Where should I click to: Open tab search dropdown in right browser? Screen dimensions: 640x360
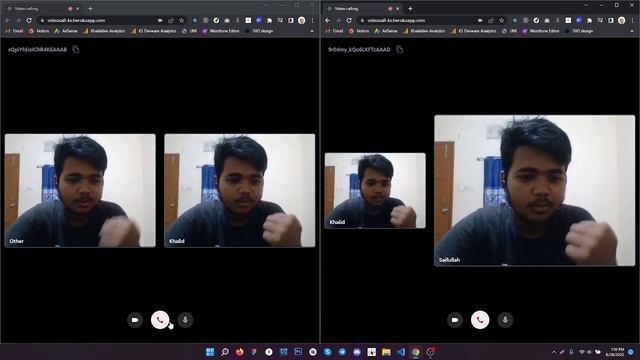586,5
